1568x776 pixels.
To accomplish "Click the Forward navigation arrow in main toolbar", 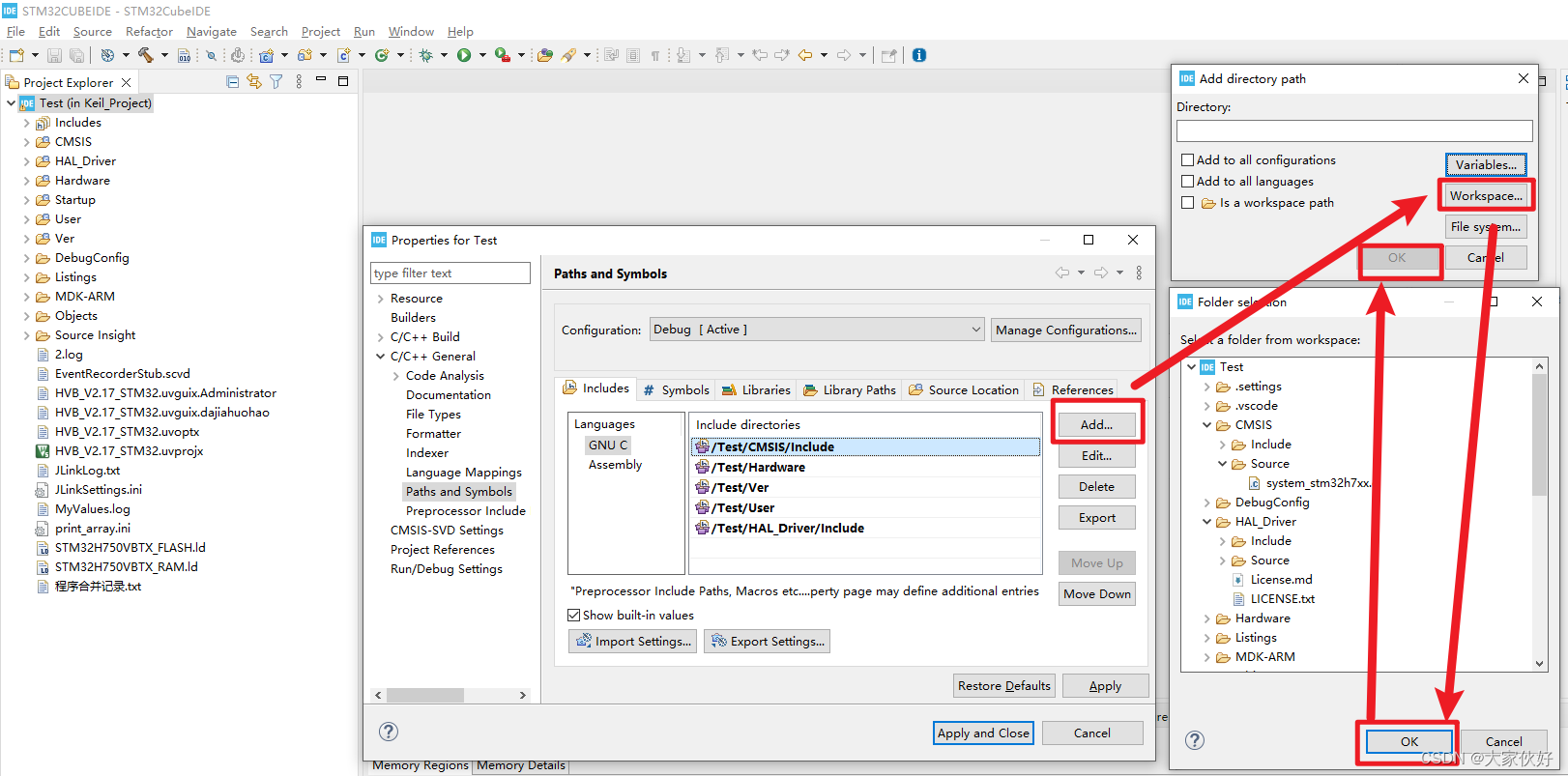I will [843, 55].
